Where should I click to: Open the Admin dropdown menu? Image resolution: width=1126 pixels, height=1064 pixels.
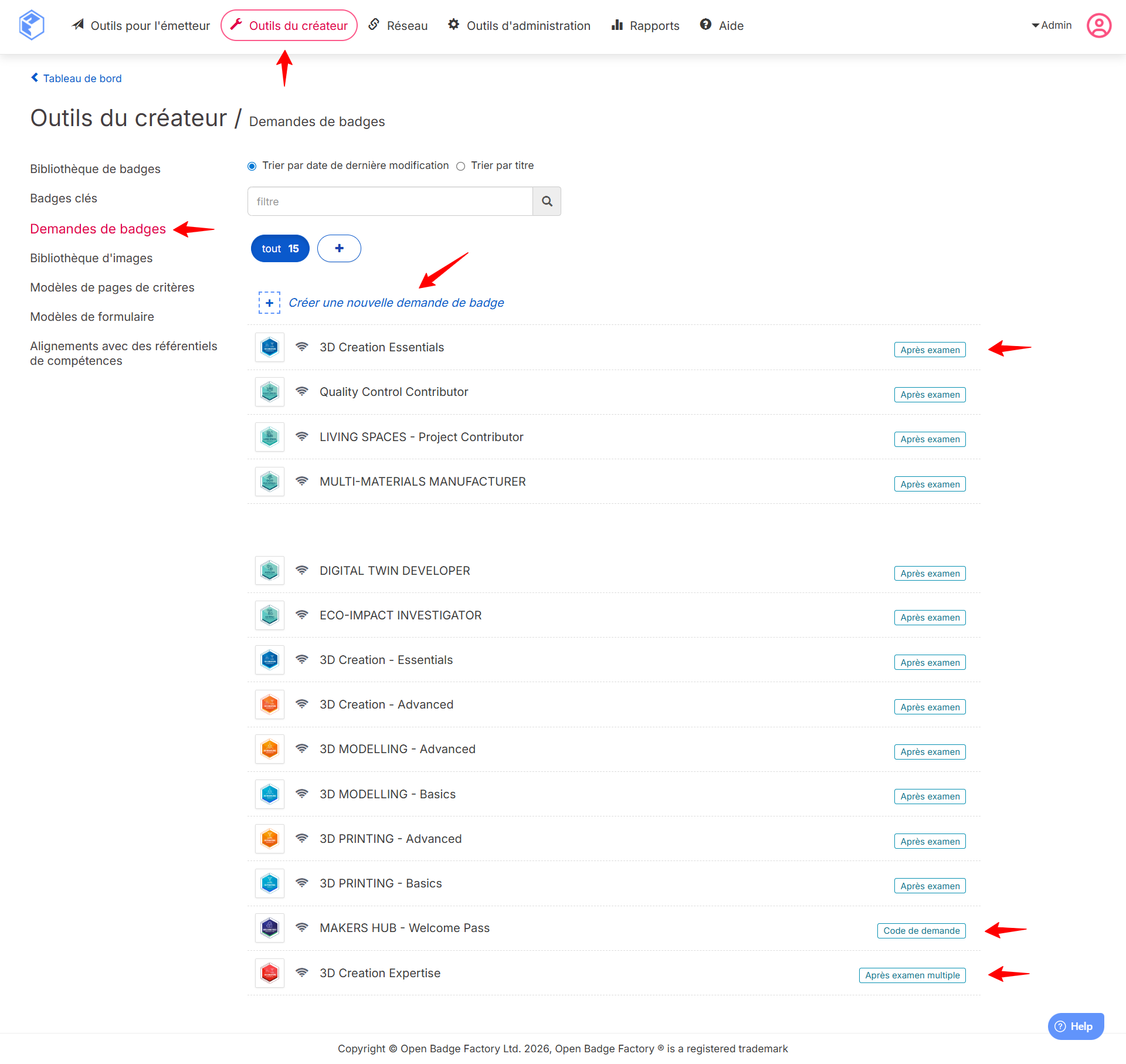tap(1052, 25)
